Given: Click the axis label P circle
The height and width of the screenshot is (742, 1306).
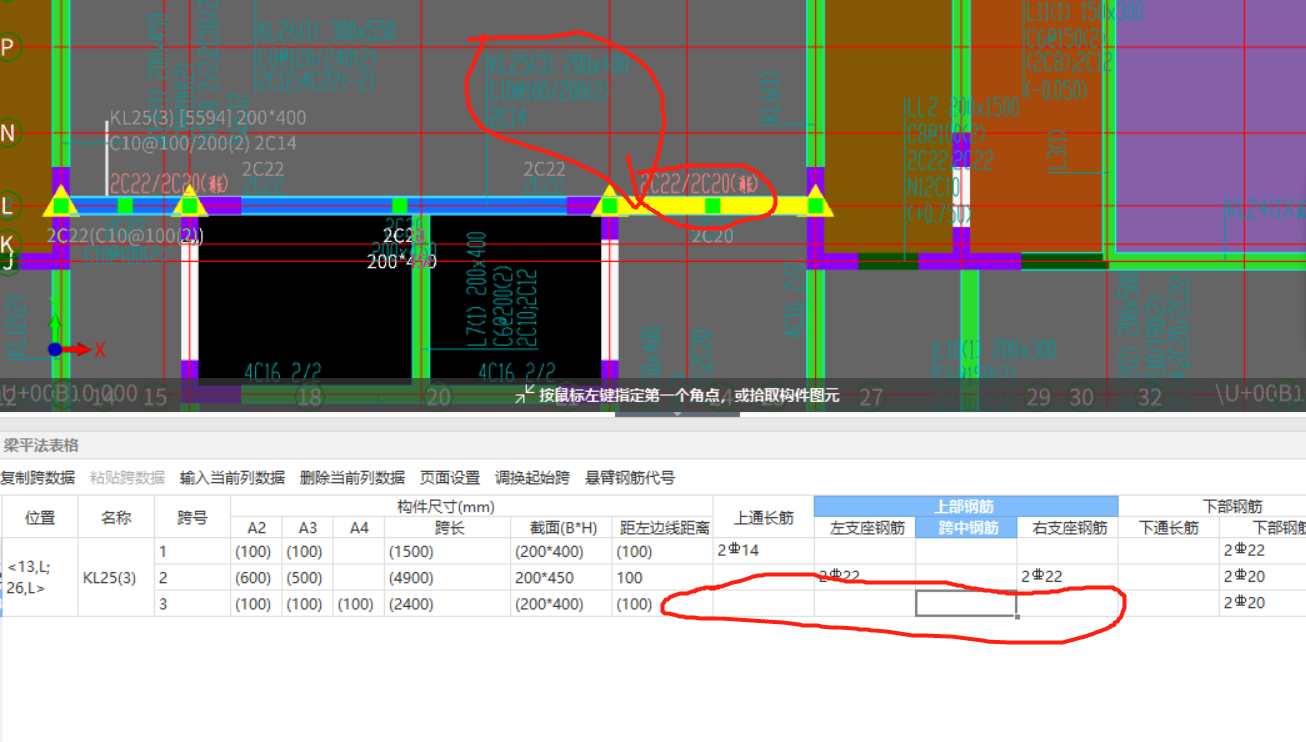Looking at the screenshot, I should tap(9, 47).
